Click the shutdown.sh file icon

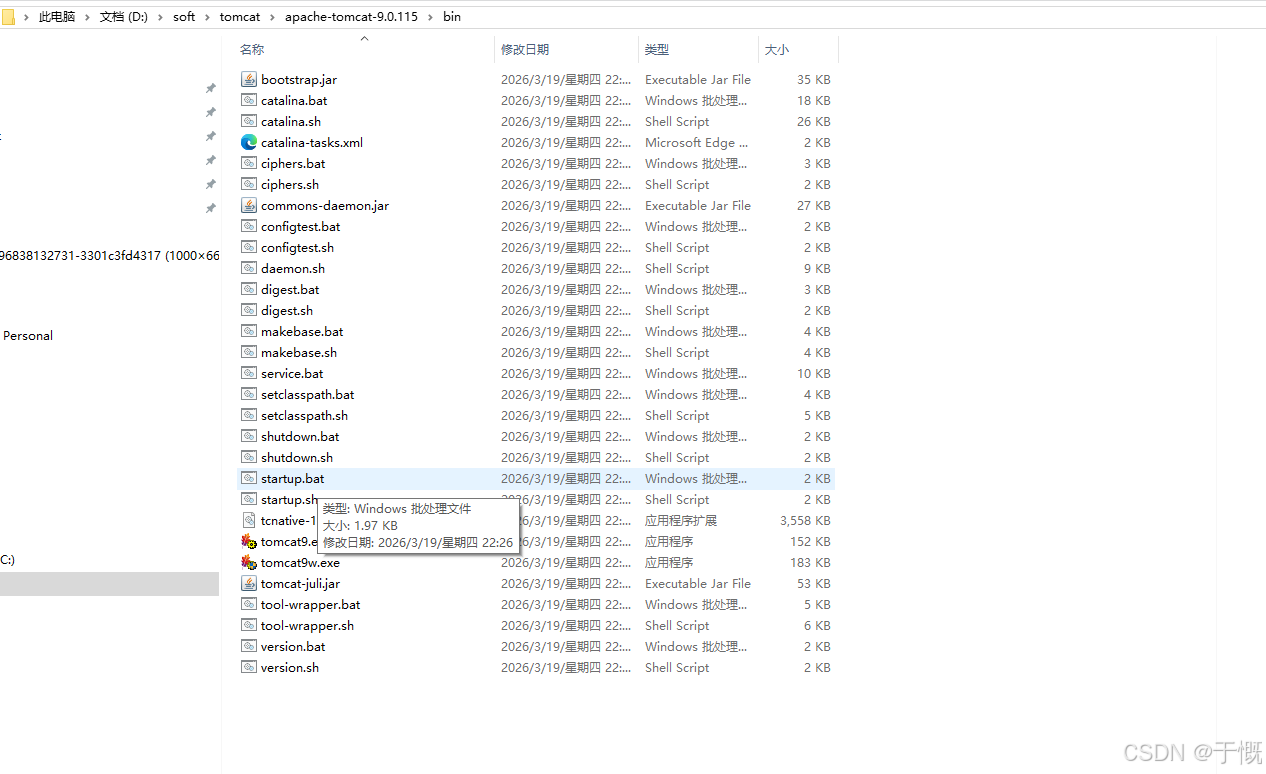(x=249, y=457)
